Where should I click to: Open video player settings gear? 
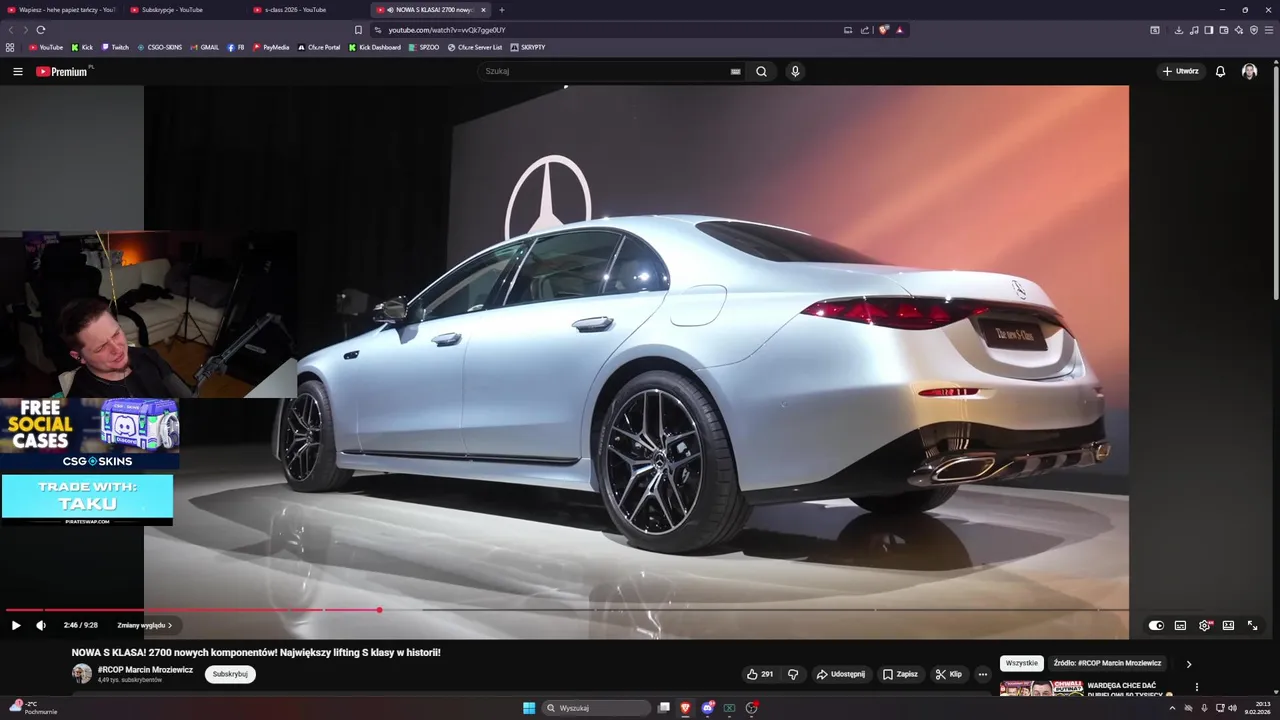point(1204,625)
